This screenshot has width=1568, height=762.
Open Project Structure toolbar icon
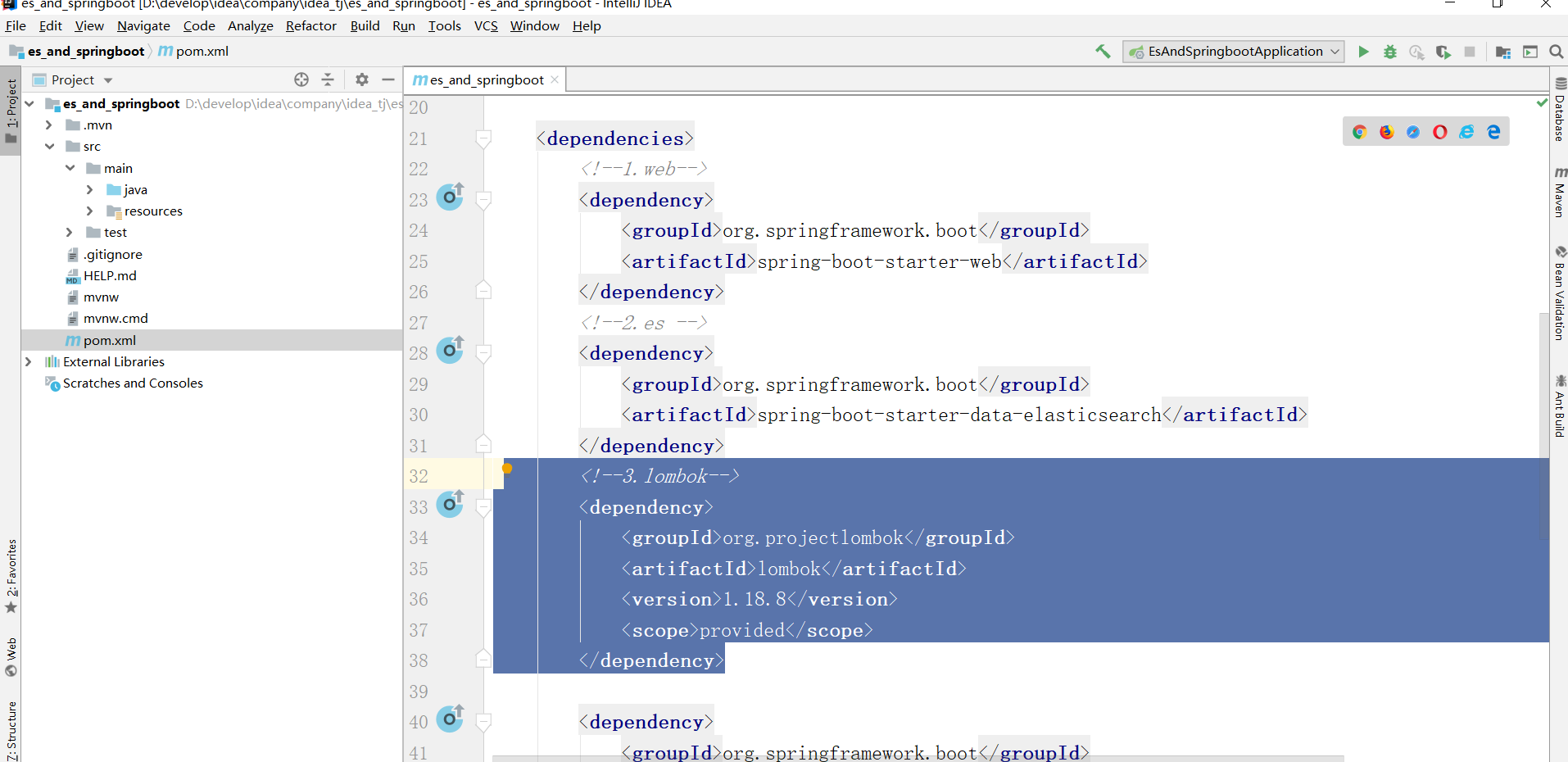point(1503,52)
